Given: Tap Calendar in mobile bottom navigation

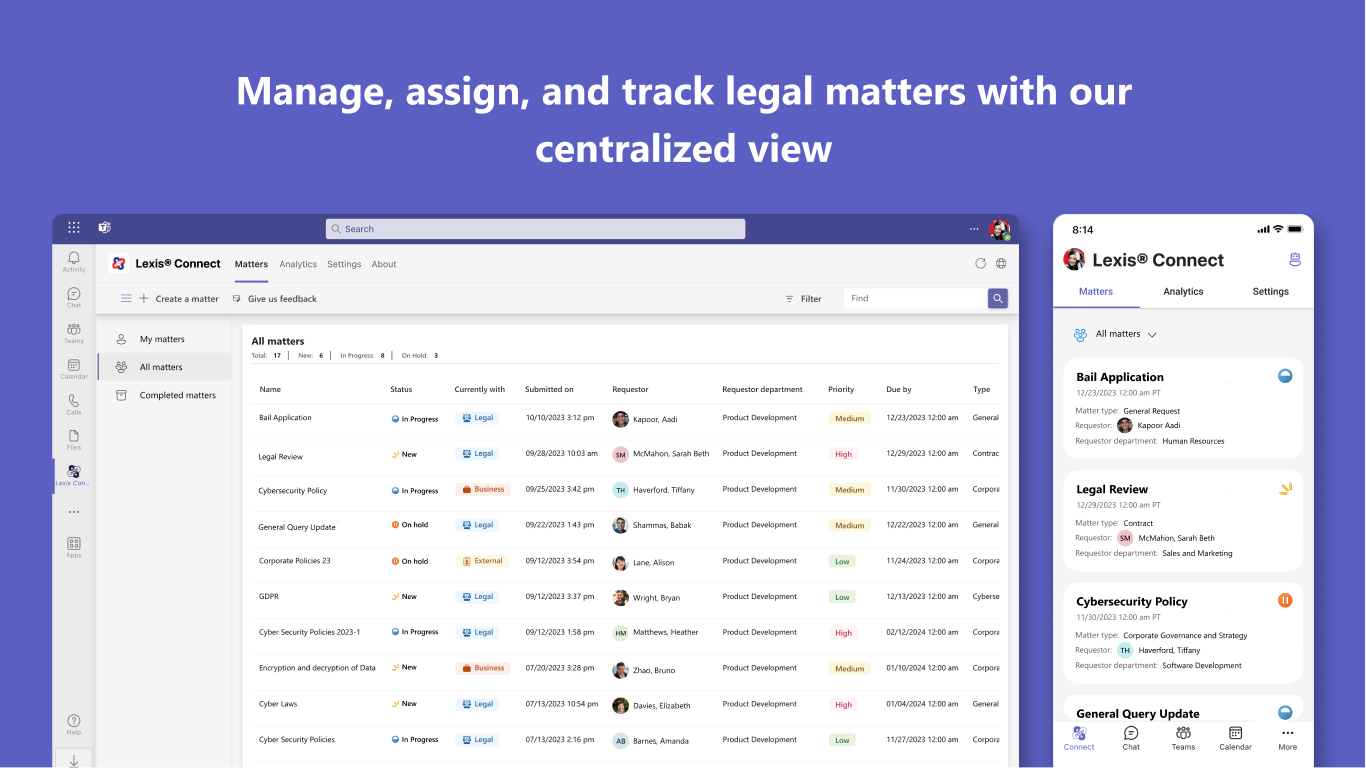Looking at the screenshot, I should pyautogui.click(x=1235, y=738).
